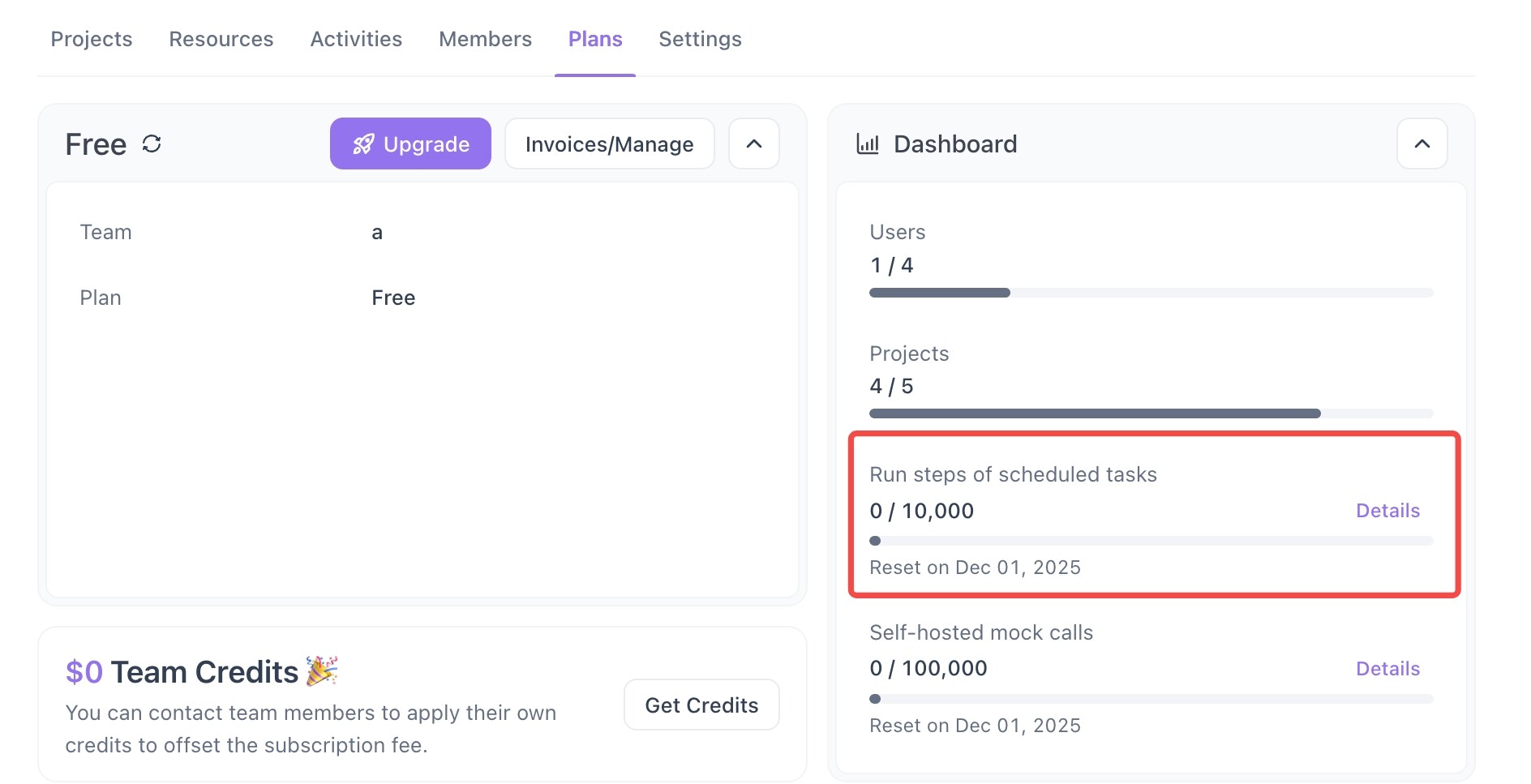The width and height of the screenshot is (1531, 784).
Task: Collapse the Free plan panel
Action: pyautogui.click(x=753, y=144)
